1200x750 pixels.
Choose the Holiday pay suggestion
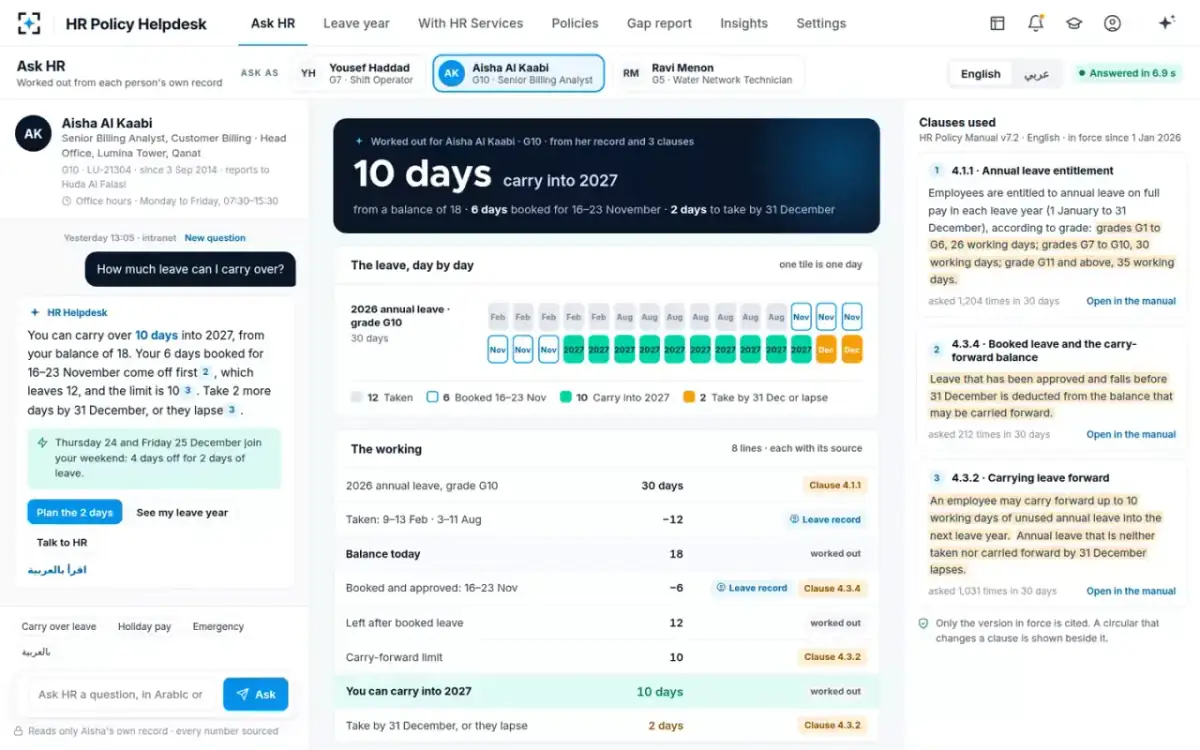click(145, 627)
